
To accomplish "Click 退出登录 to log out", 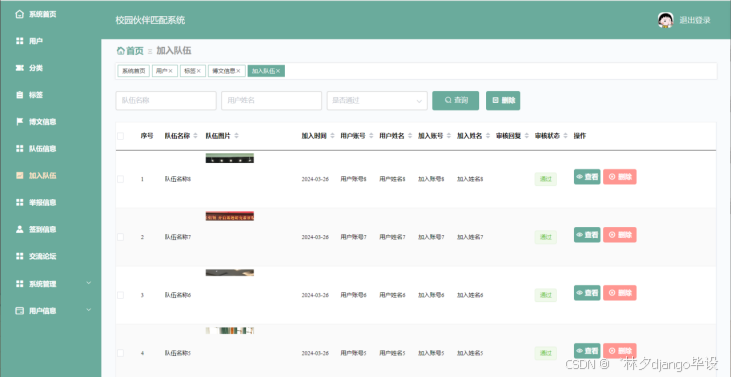I will [695, 20].
